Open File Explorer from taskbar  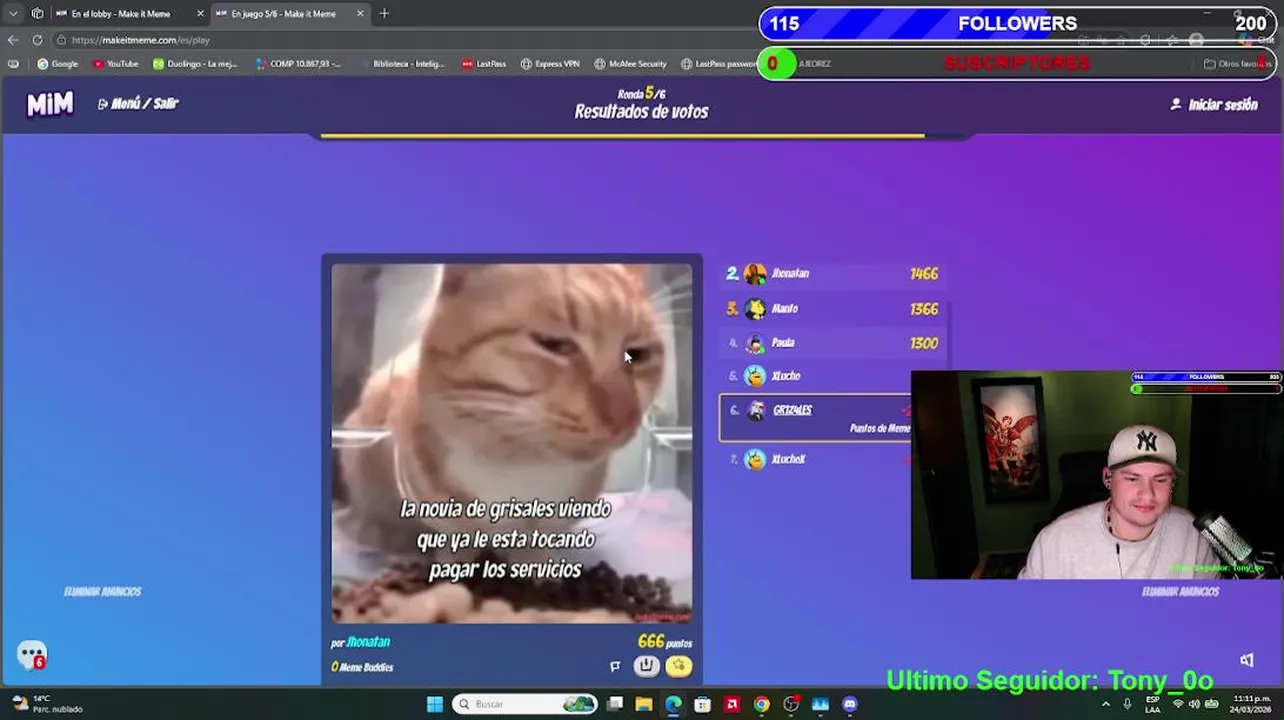[644, 704]
